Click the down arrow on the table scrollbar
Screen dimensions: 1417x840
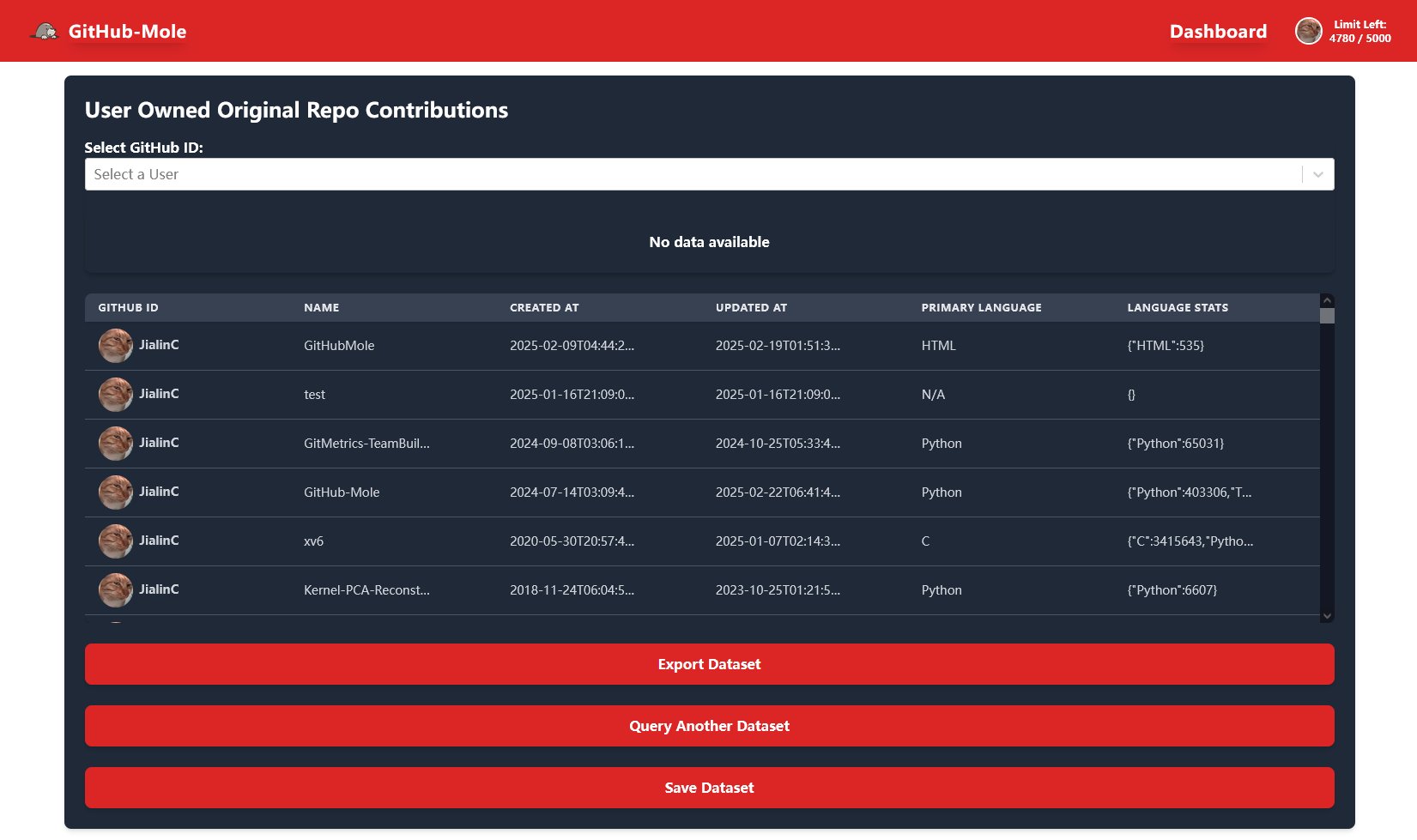1327,616
